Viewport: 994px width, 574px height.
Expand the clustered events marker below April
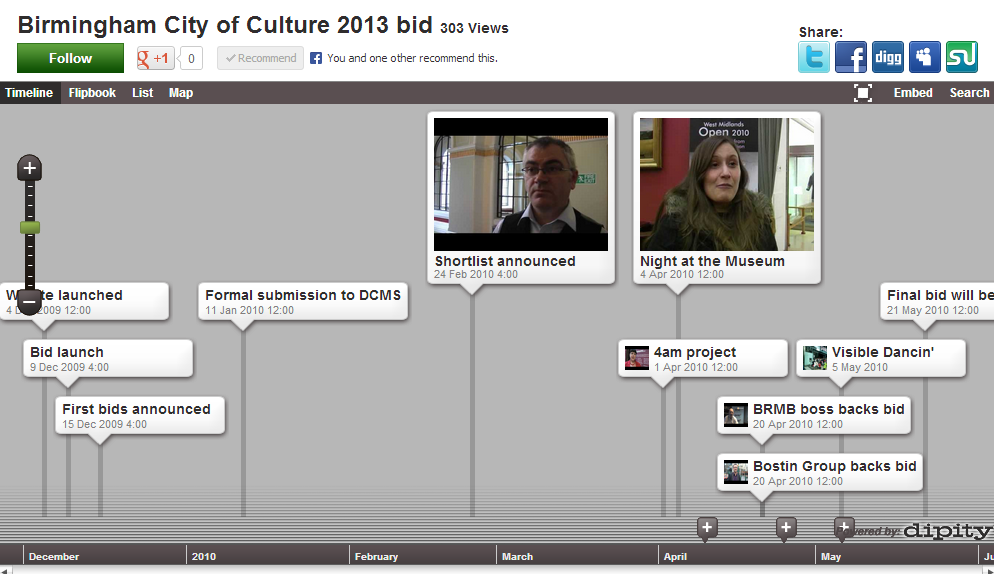tap(707, 527)
